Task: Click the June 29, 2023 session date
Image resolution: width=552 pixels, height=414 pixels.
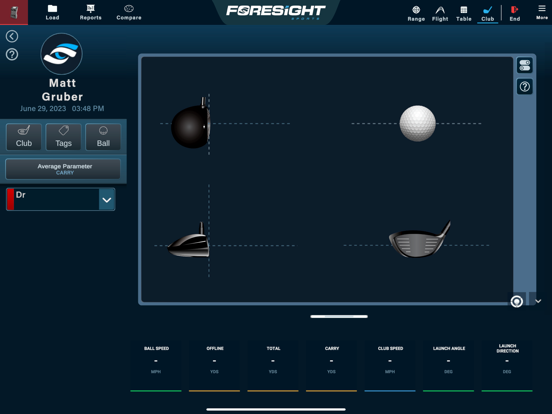Action: click(x=43, y=108)
